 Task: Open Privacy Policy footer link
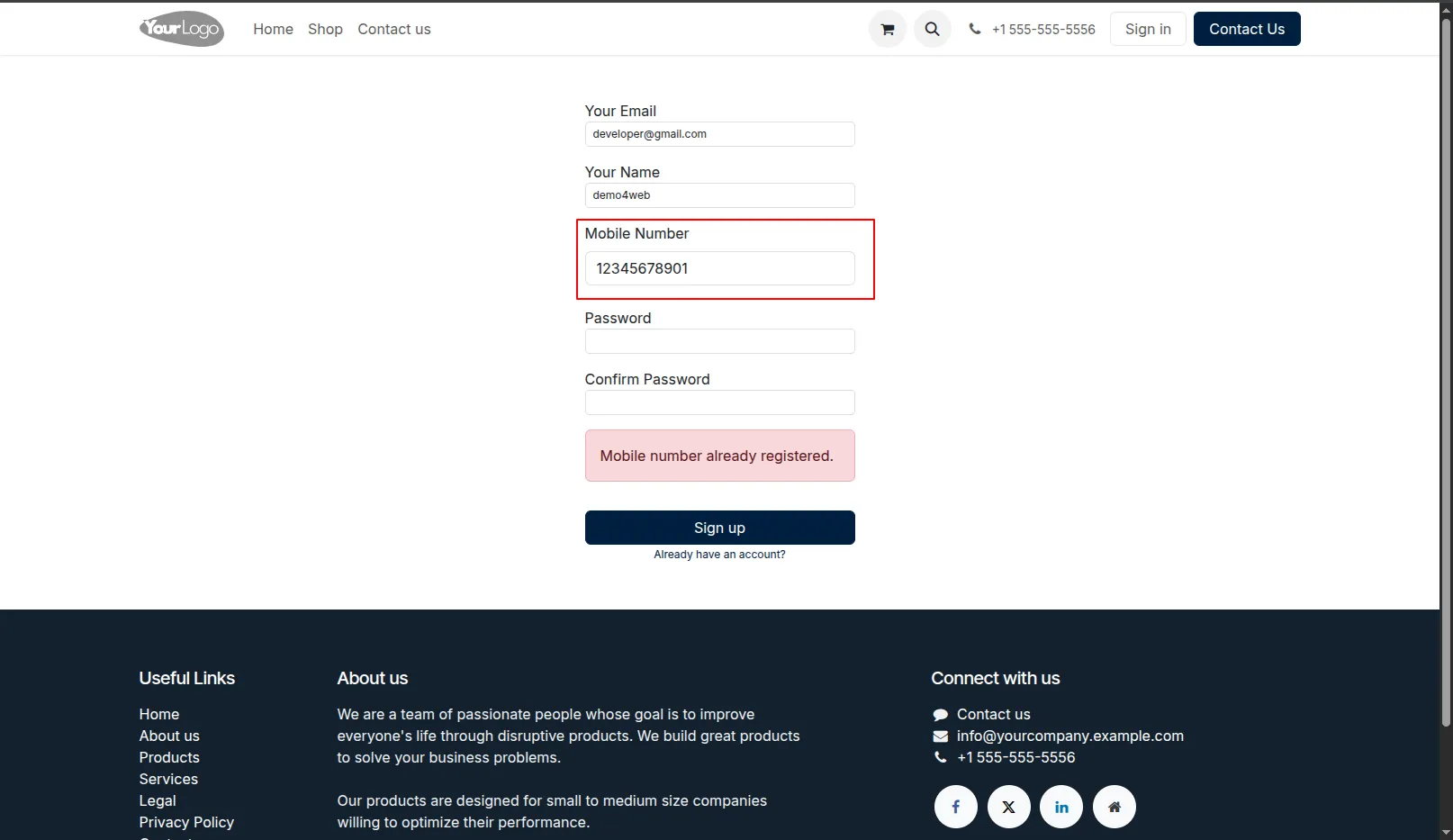pos(186,822)
